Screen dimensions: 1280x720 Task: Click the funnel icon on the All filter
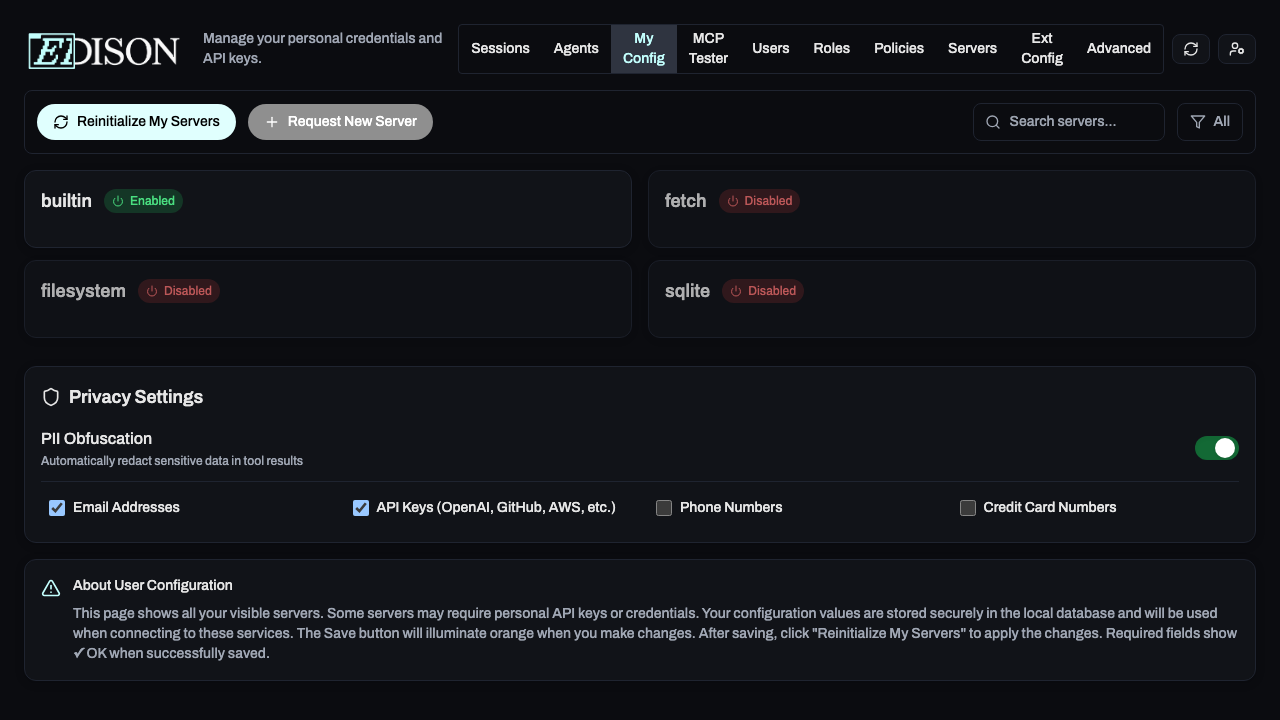pos(1197,121)
